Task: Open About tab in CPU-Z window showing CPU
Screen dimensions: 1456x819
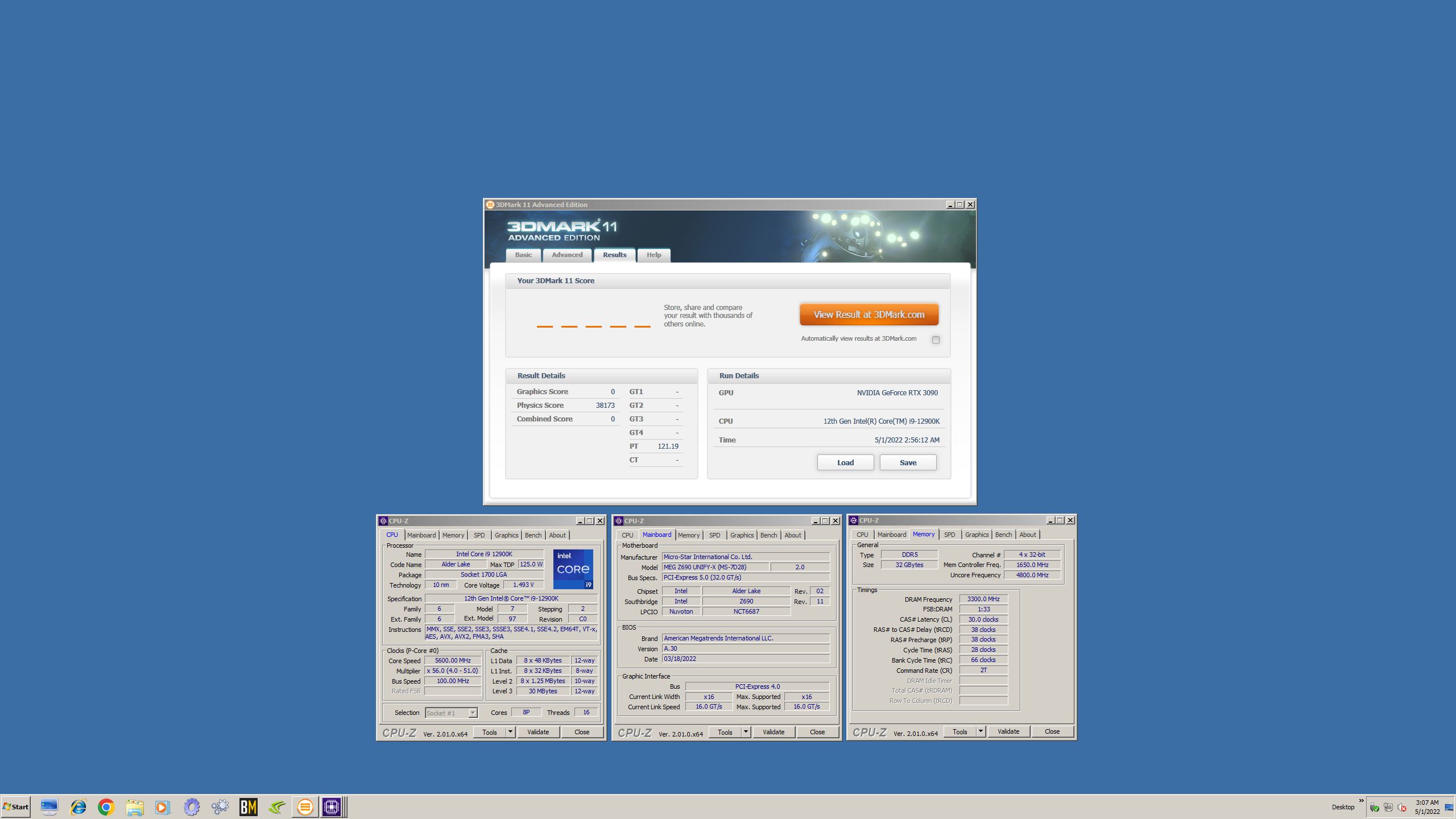Action: pyautogui.click(x=557, y=535)
